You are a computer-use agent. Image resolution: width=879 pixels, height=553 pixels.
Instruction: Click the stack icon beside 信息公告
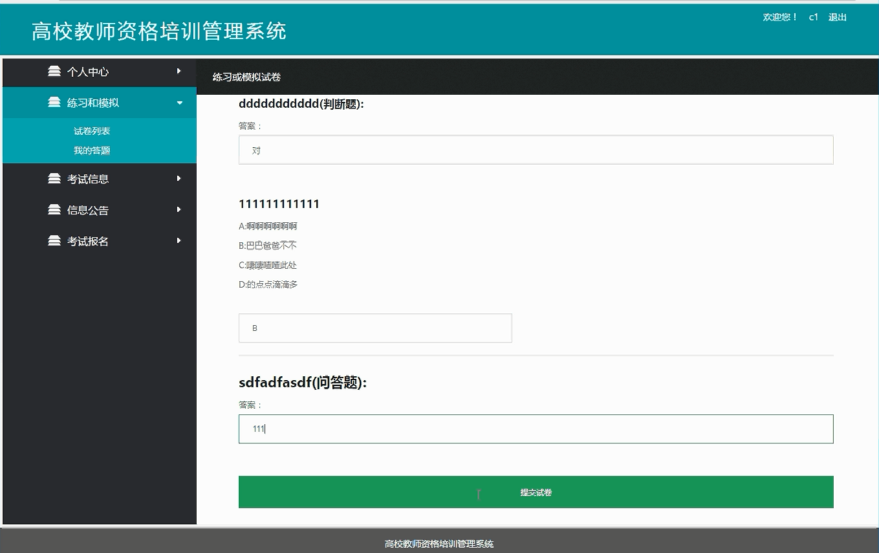point(54,210)
